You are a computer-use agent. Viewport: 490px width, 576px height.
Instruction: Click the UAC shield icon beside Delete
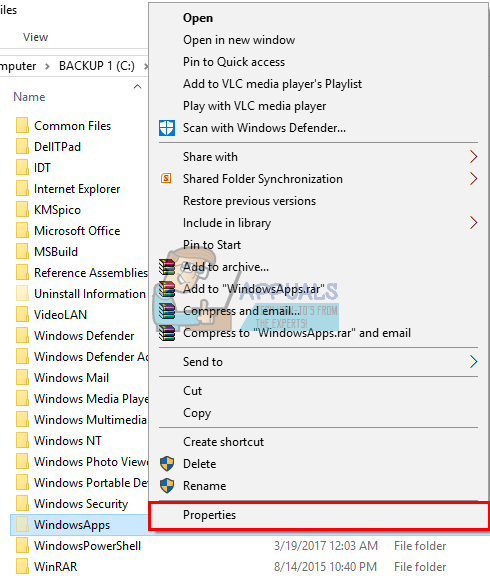(167, 464)
